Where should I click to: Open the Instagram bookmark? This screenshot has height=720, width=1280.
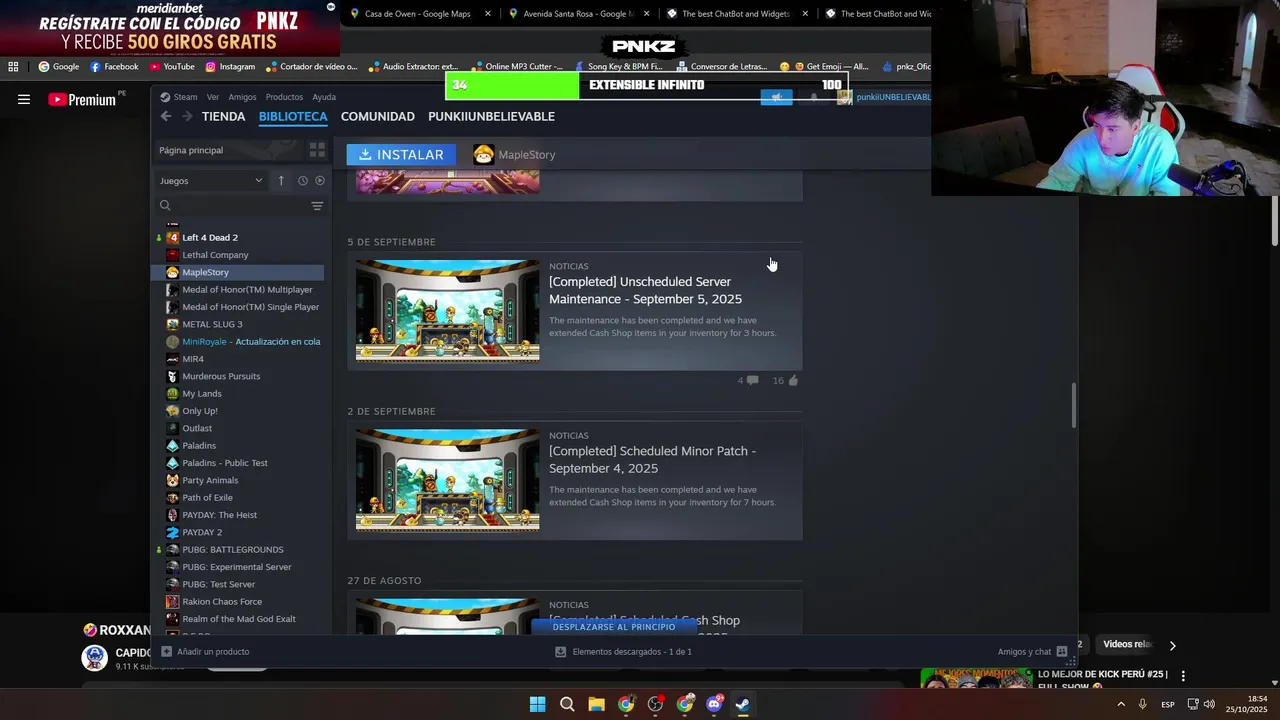point(230,67)
